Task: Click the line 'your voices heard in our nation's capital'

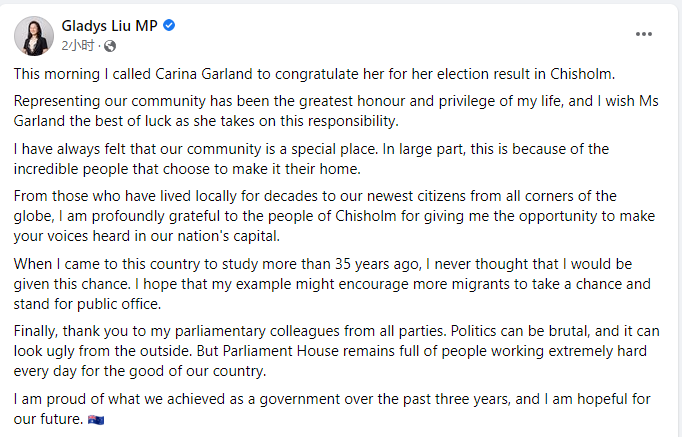Action: tap(147, 236)
